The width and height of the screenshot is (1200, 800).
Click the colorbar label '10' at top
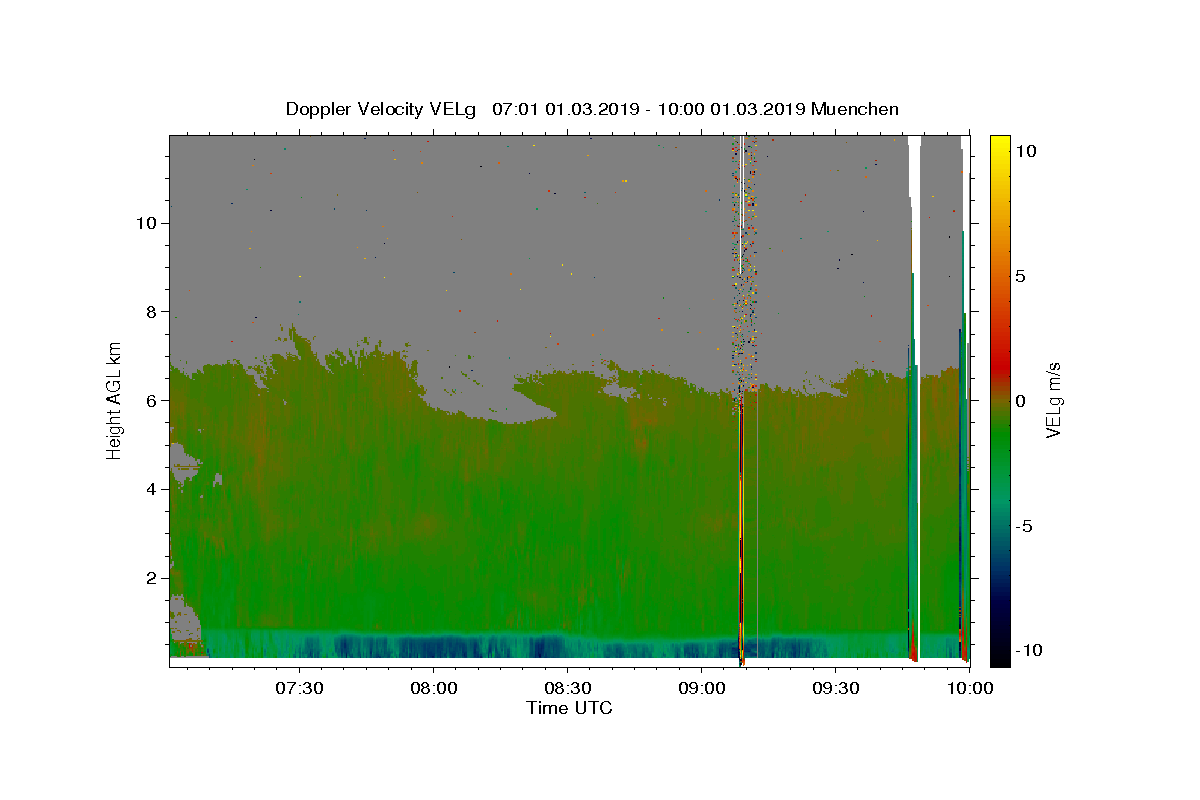coord(1025,151)
